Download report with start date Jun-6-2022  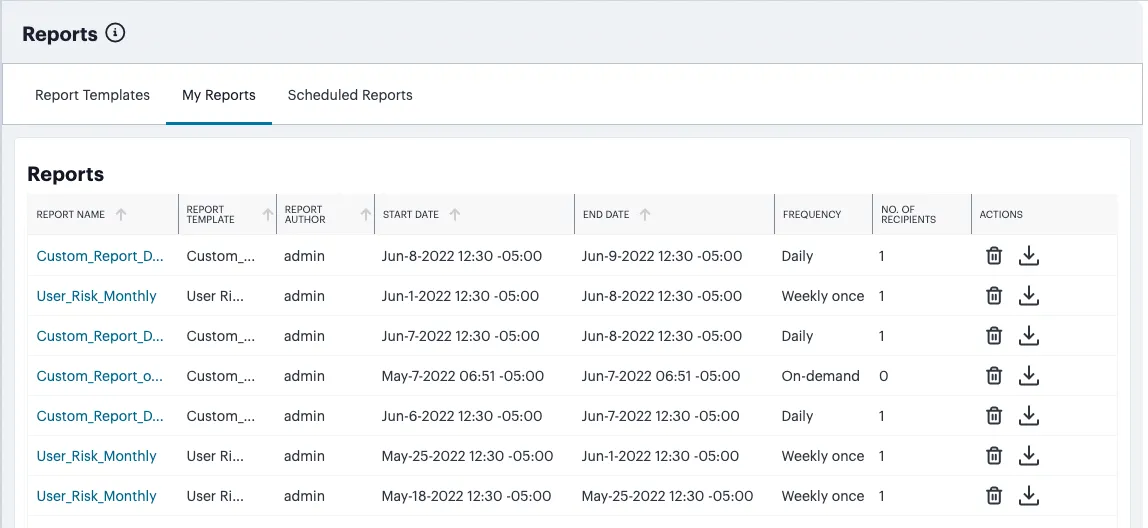tap(1029, 415)
